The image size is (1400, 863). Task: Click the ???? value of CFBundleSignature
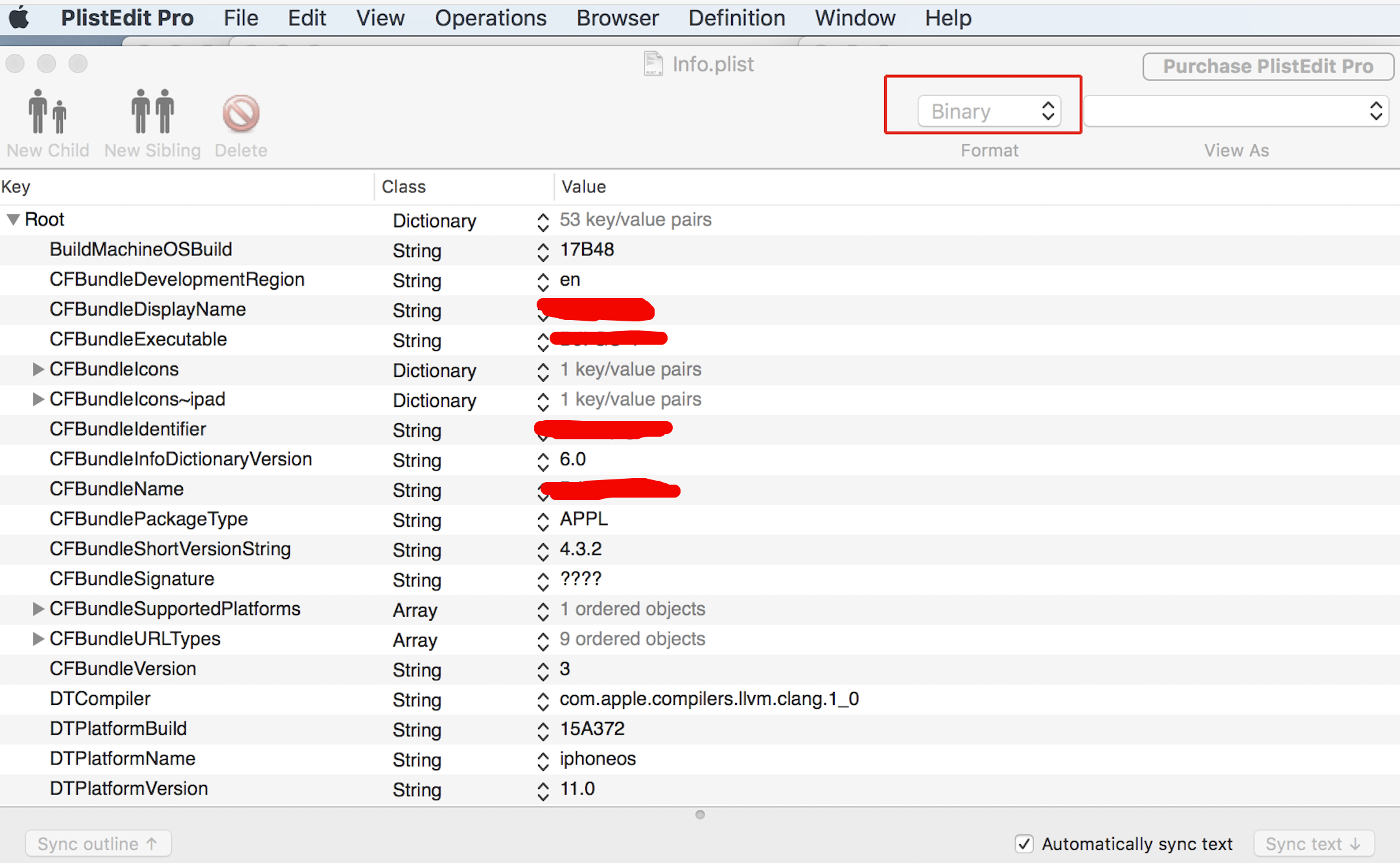coord(581,579)
